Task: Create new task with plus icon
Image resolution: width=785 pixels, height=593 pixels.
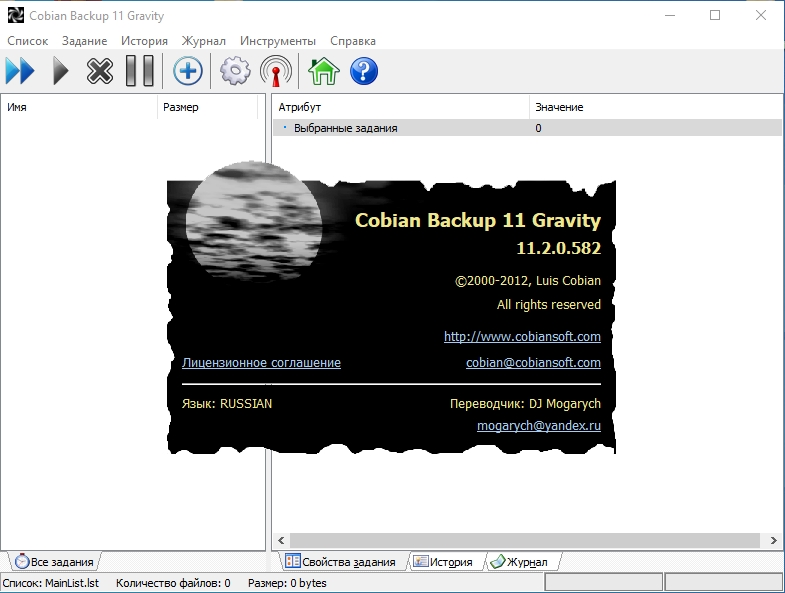Action: coord(188,71)
